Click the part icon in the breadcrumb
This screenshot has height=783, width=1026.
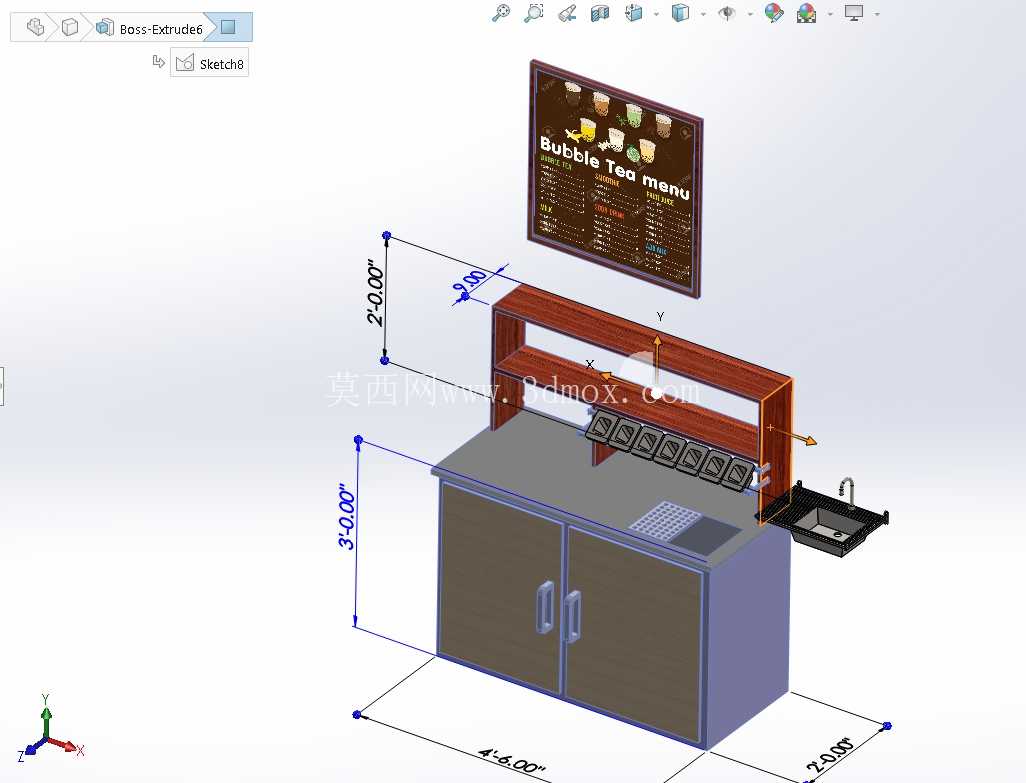click(x=36, y=27)
